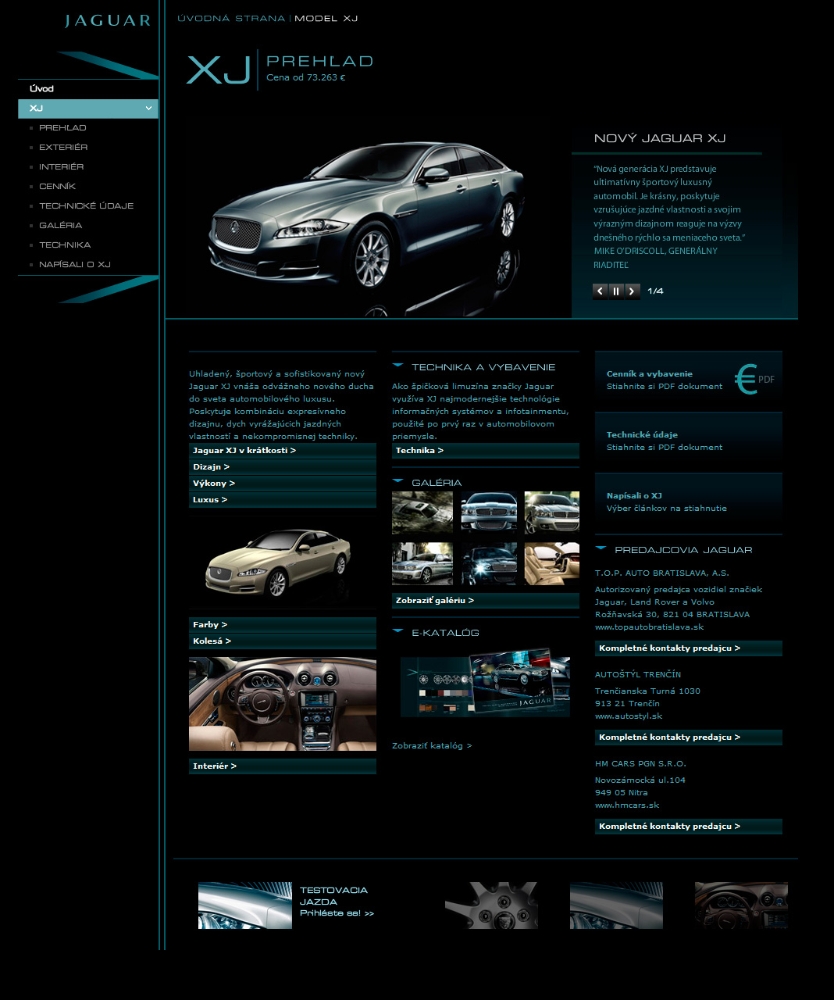Click 'Zobraziť katalóg' link
The height and width of the screenshot is (1000, 834).
click(x=432, y=746)
